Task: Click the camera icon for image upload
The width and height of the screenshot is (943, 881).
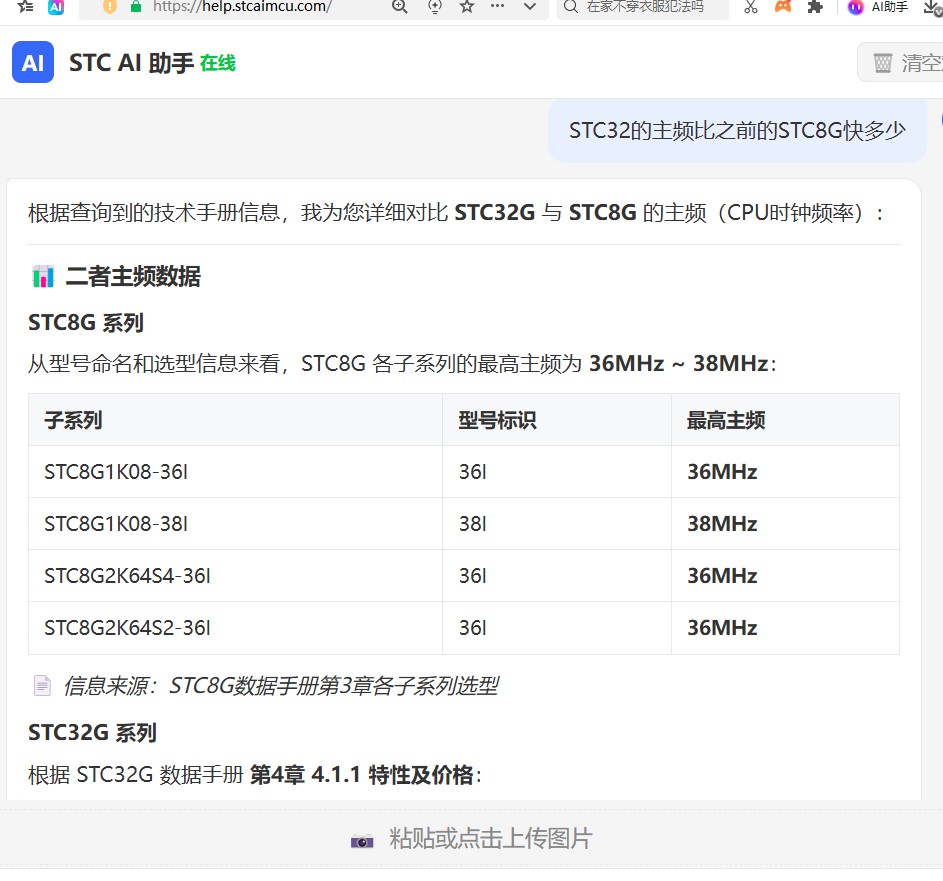Action: [x=362, y=840]
